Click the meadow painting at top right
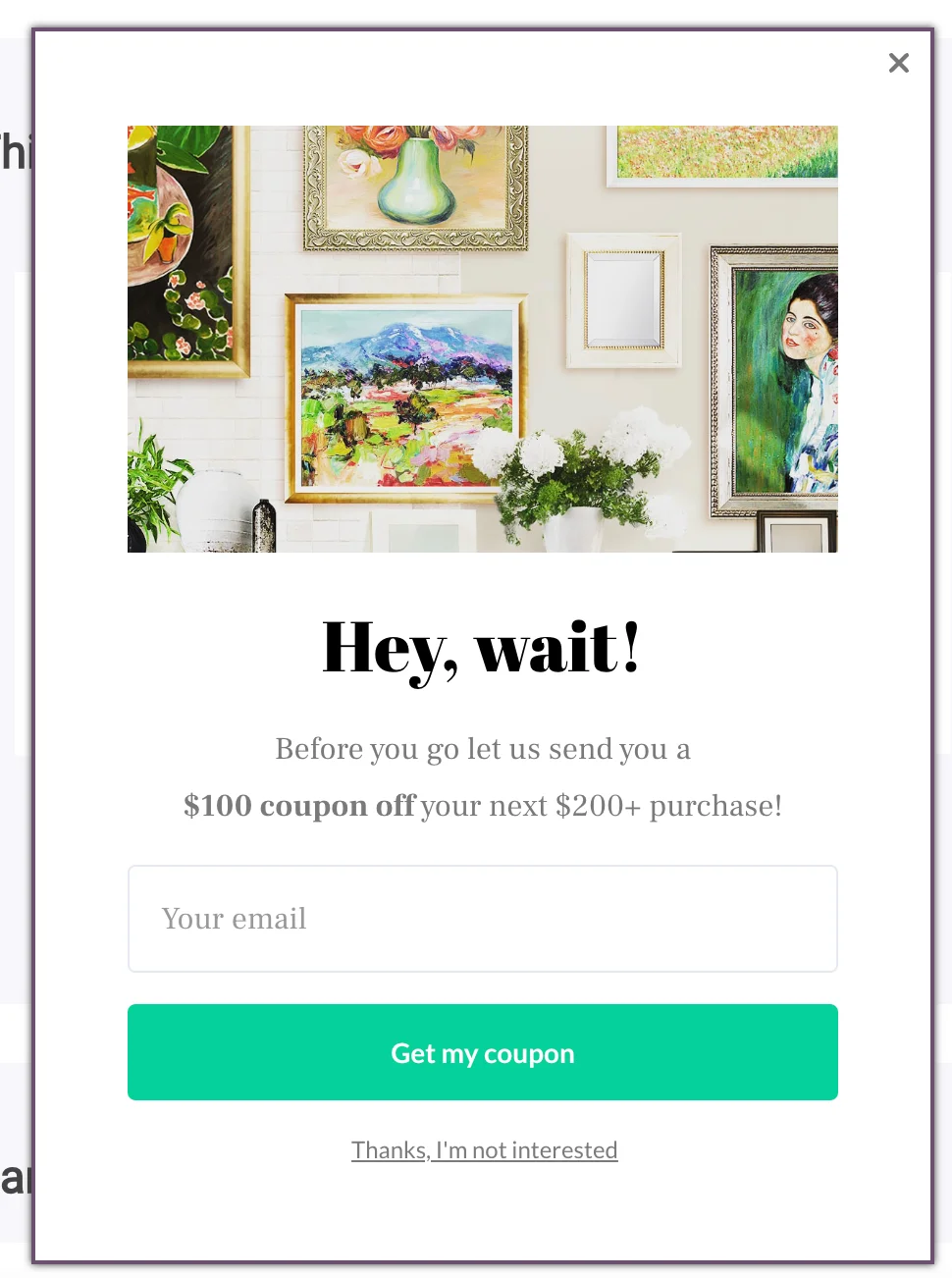The height and width of the screenshot is (1278, 952). coord(722,154)
